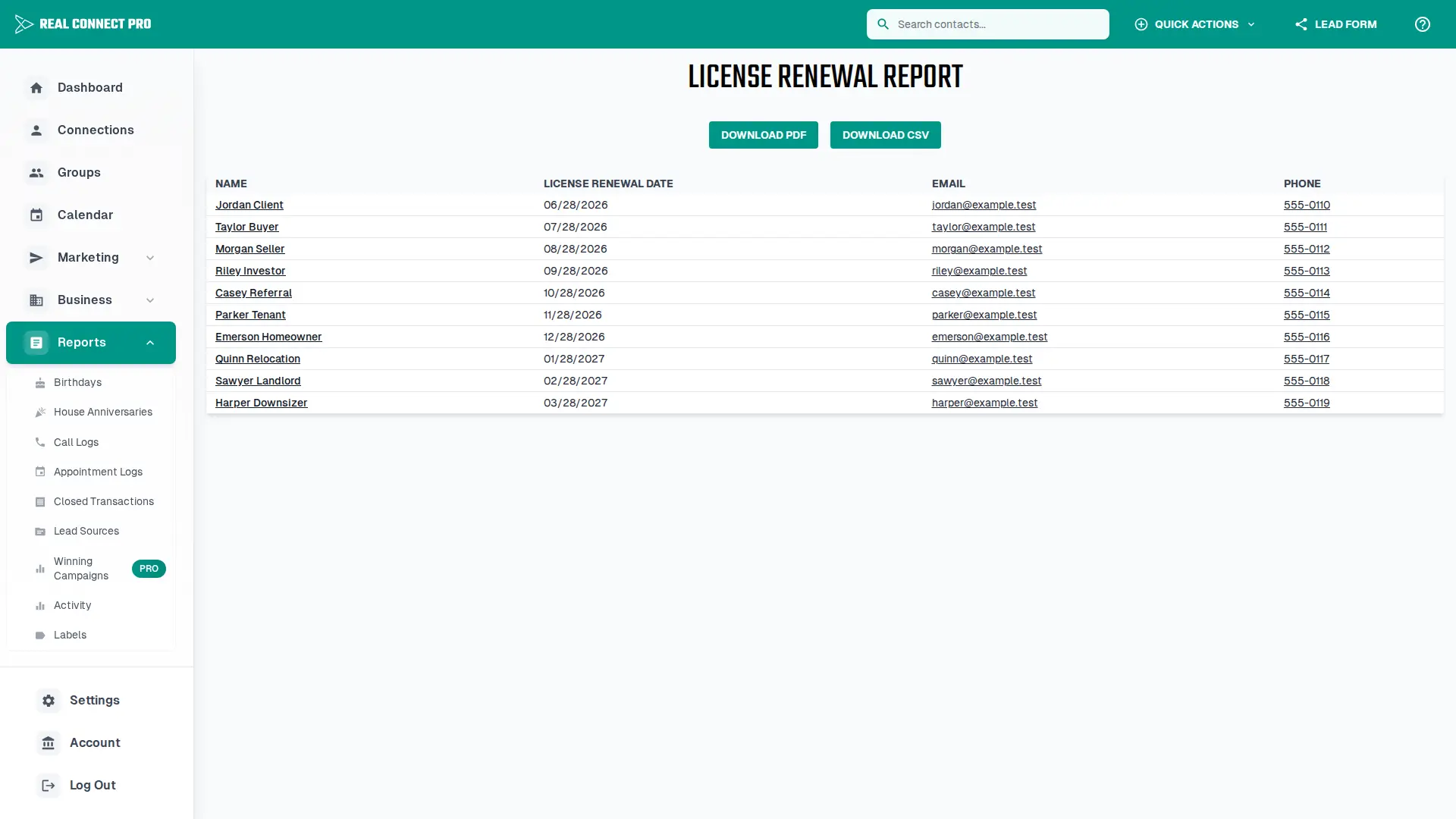Image resolution: width=1456 pixels, height=819 pixels.
Task: Open Taylor Buyer contact link
Action: click(246, 227)
